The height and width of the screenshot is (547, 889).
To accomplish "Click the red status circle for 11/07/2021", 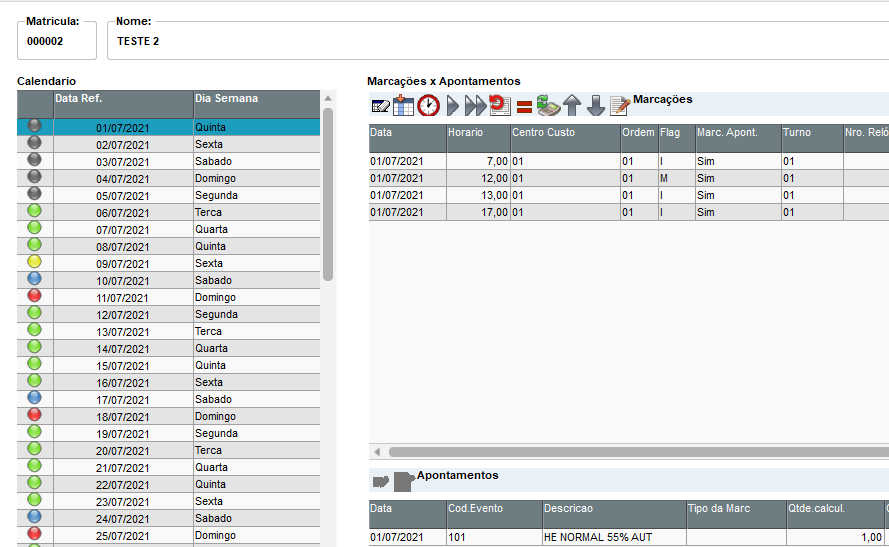I will (35, 296).
